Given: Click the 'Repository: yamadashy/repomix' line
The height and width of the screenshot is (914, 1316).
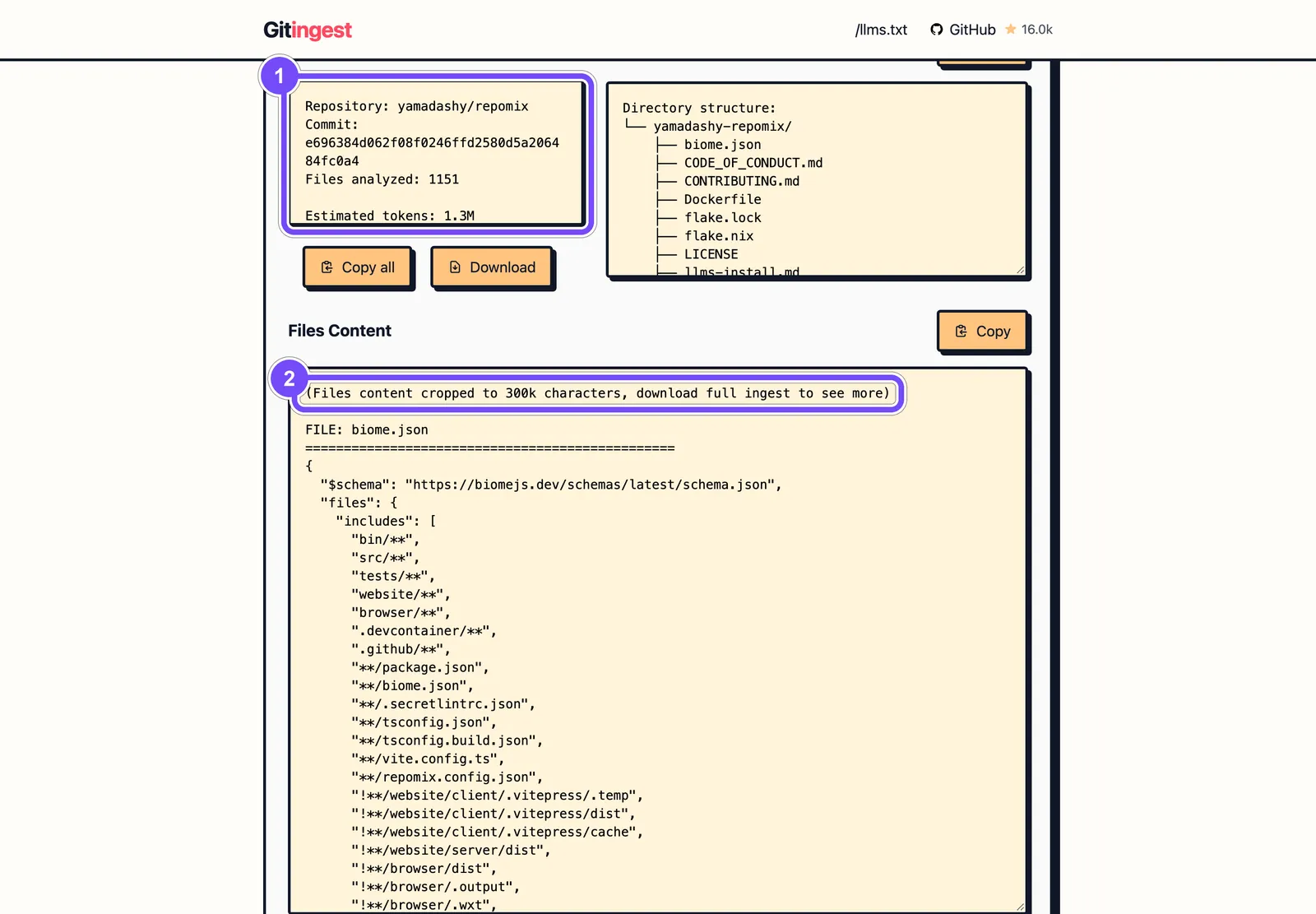Looking at the screenshot, I should tap(417, 106).
